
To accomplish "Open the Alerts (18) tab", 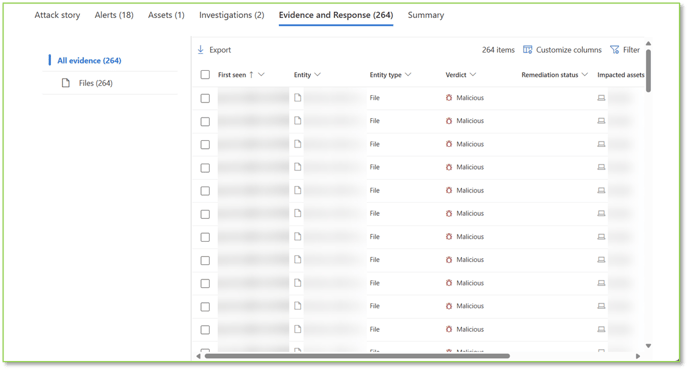I will click(114, 15).
